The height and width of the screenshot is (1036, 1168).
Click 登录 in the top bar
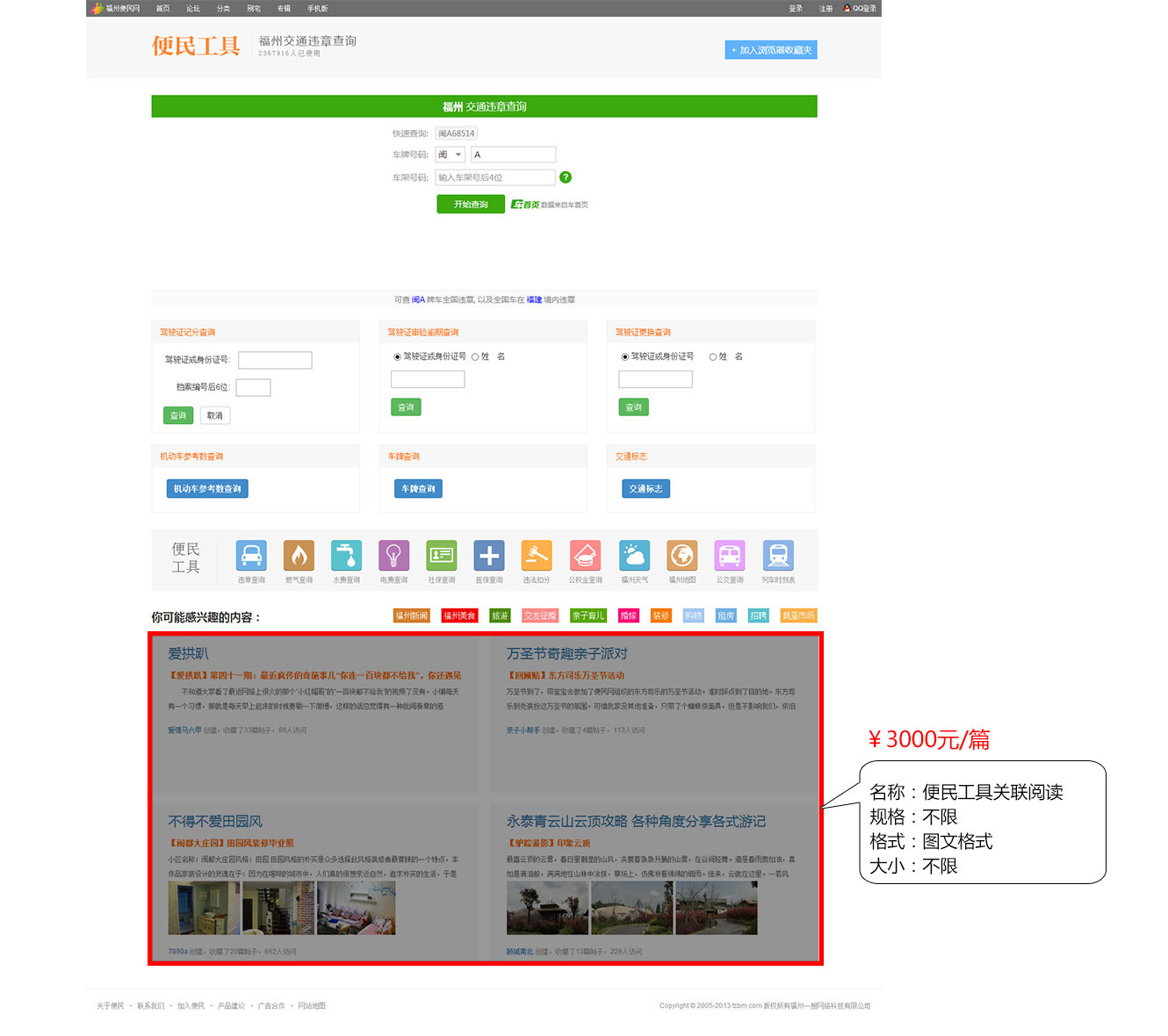tap(796, 8)
